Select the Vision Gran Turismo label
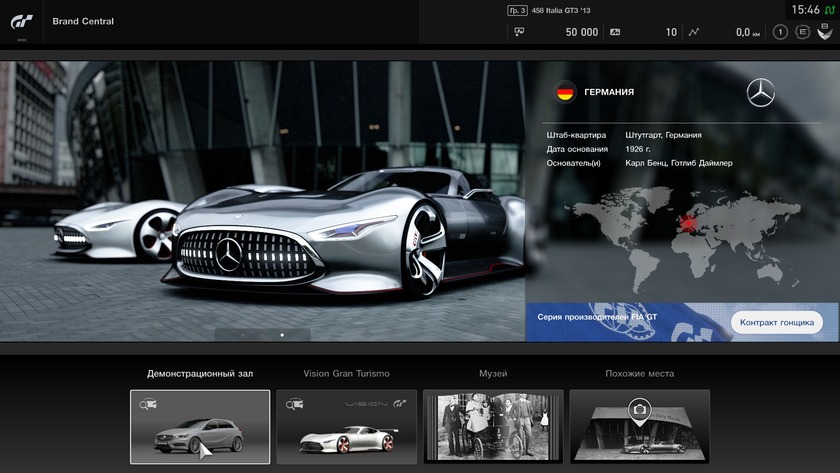 [x=346, y=374]
